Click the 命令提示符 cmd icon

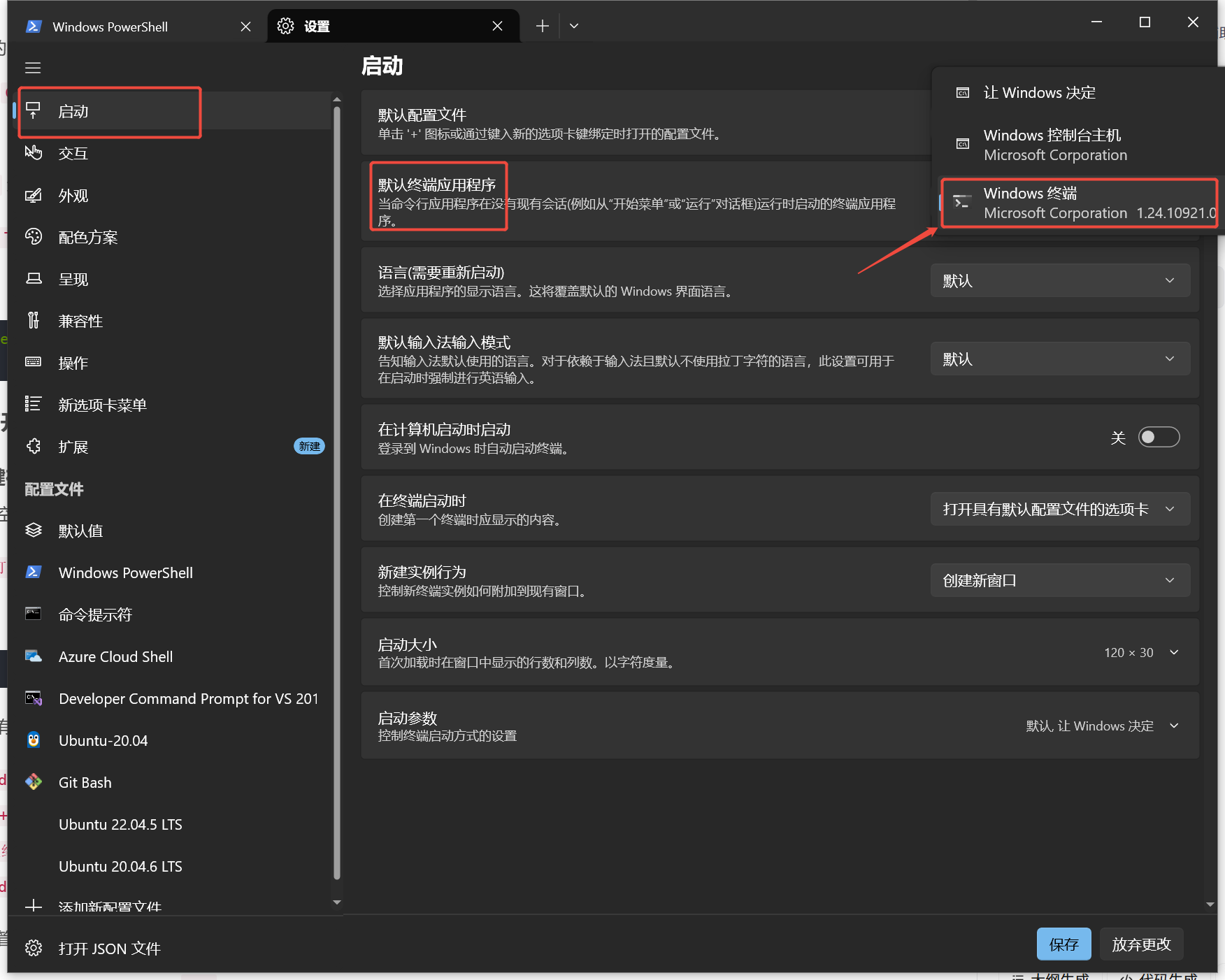point(33,614)
